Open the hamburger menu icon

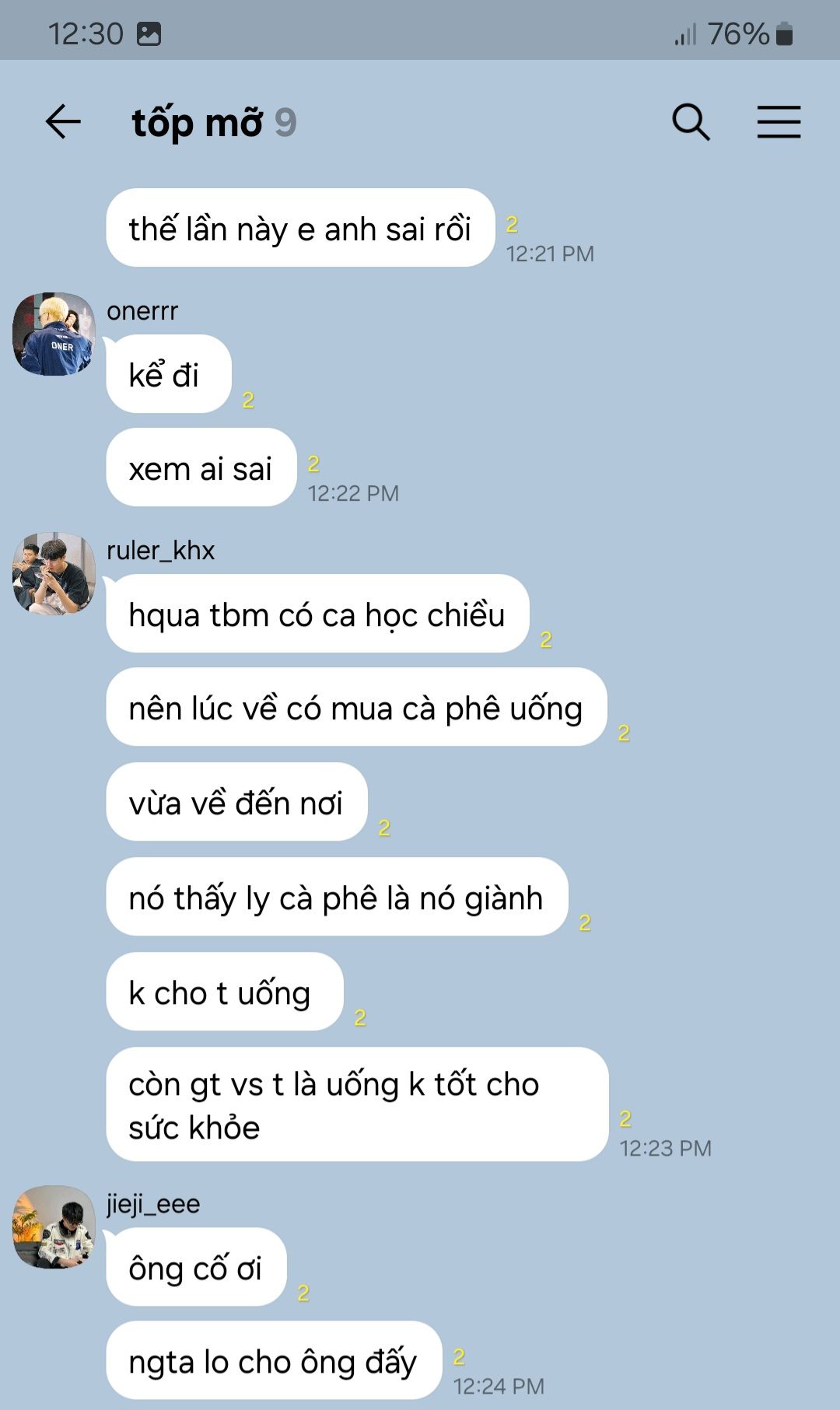click(779, 122)
